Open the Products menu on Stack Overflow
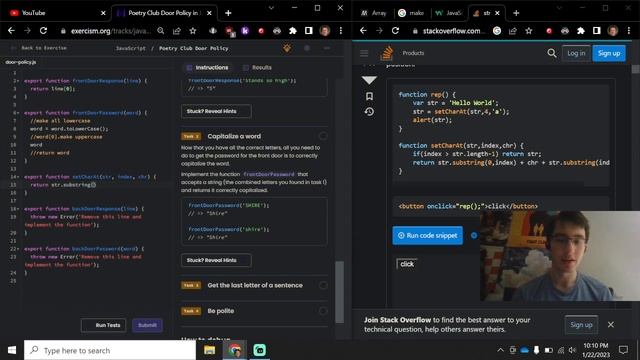640x360 pixels. [x=413, y=53]
